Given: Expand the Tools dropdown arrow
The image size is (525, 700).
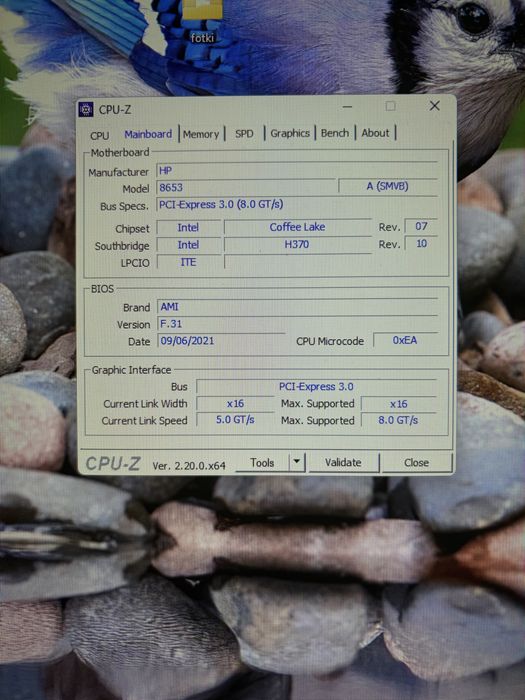Looking at the screenshot, I should [297, 462].
